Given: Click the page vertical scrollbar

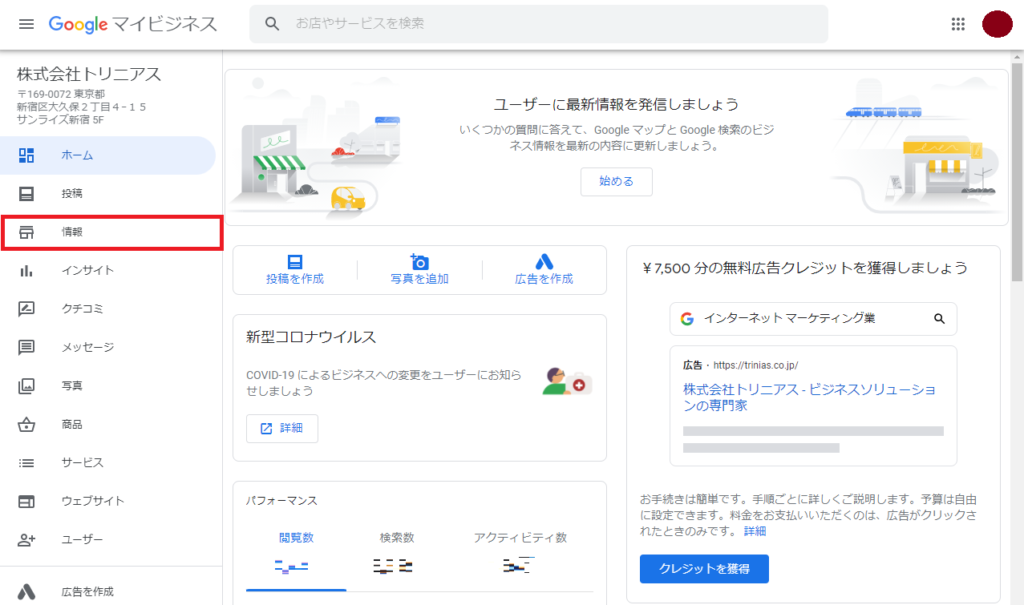Looking at the screenshot, I should (x=1017, y=171).
